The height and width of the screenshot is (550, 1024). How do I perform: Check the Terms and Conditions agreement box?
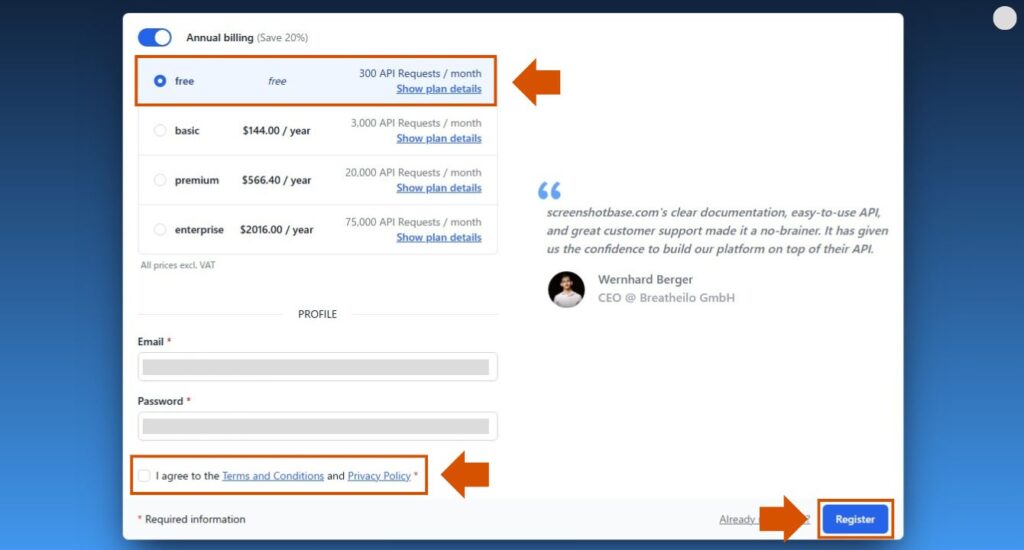pos(146,476)
